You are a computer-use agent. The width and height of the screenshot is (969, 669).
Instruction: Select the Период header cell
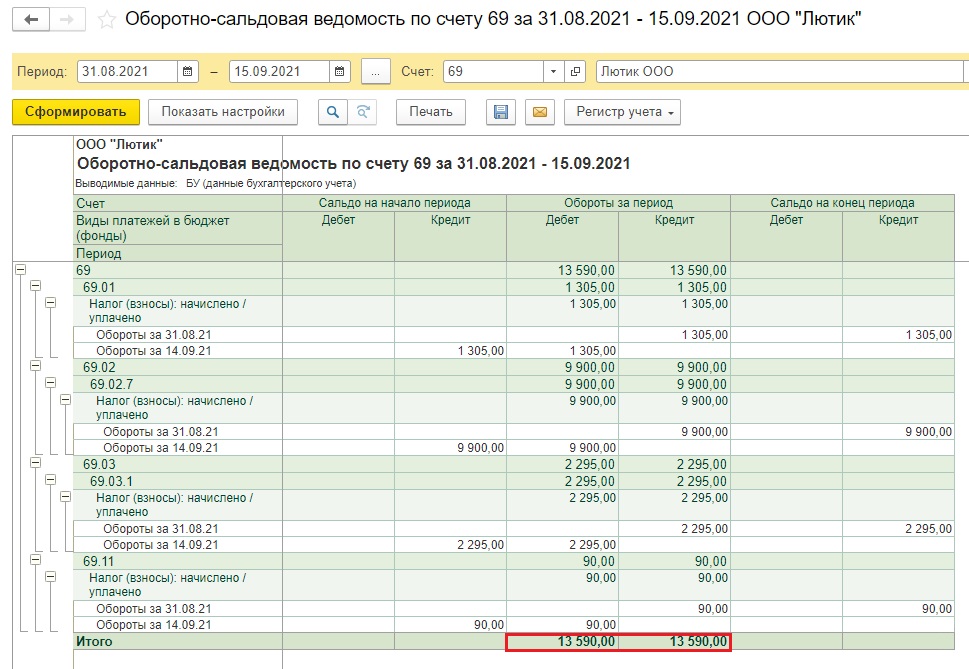point(178,253)
